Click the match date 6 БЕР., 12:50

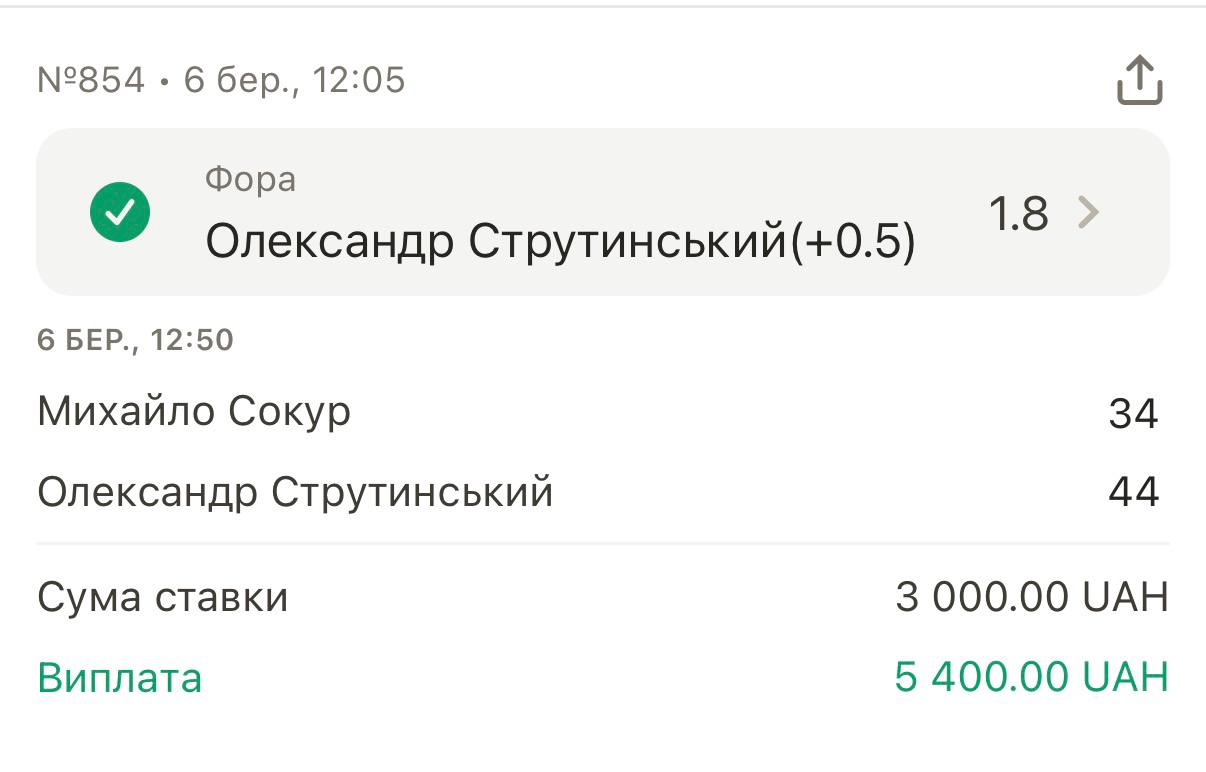(x=135, y=340)
